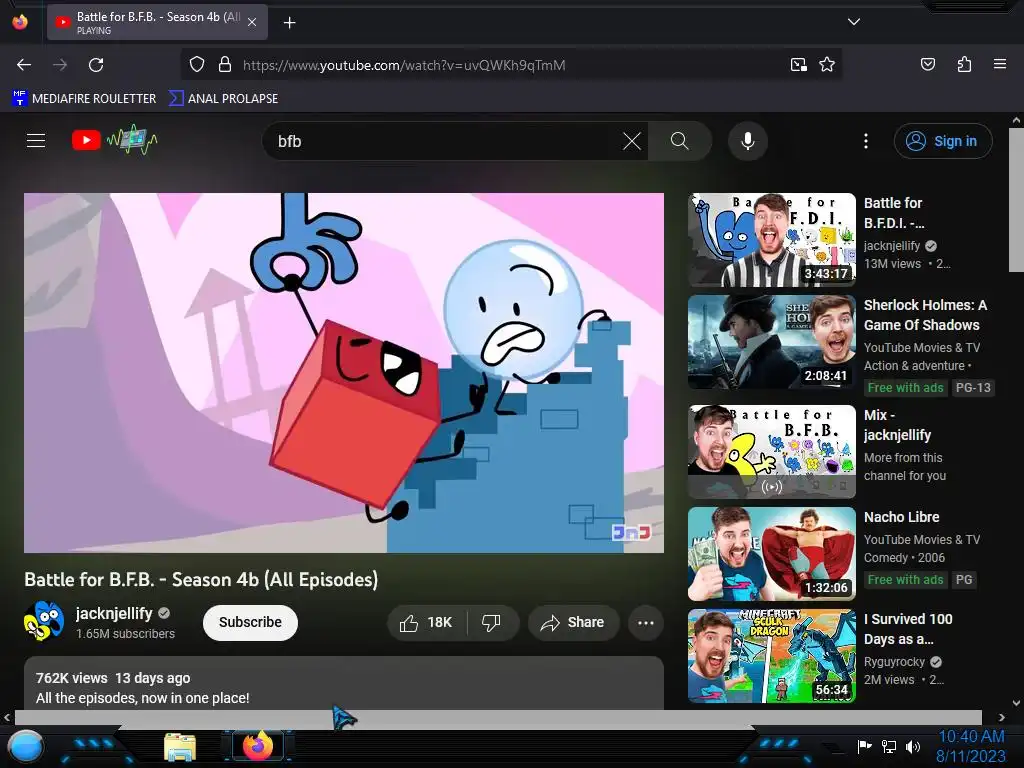This screenshot has height=768, width=1024.
Task: Share the video
Action: tap(571, 622)
